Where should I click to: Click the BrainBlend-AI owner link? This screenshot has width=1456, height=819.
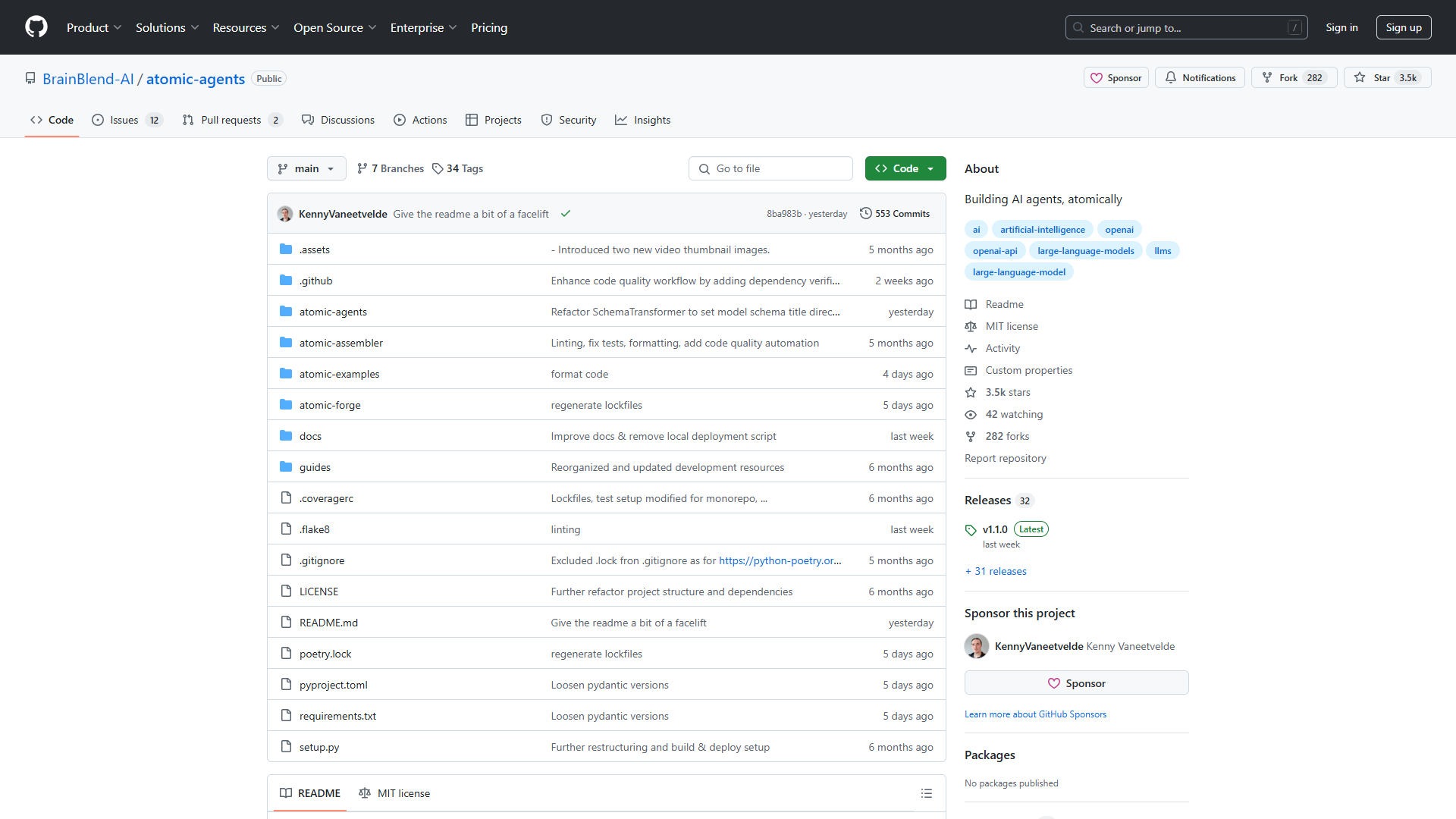(x=88, y=79)
